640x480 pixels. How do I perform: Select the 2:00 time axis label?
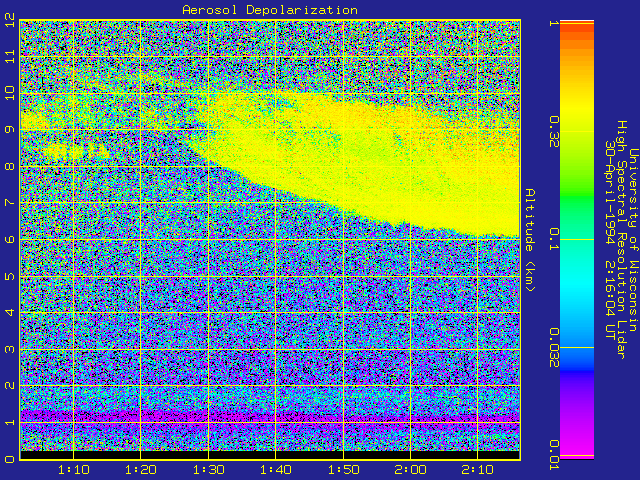410,470
